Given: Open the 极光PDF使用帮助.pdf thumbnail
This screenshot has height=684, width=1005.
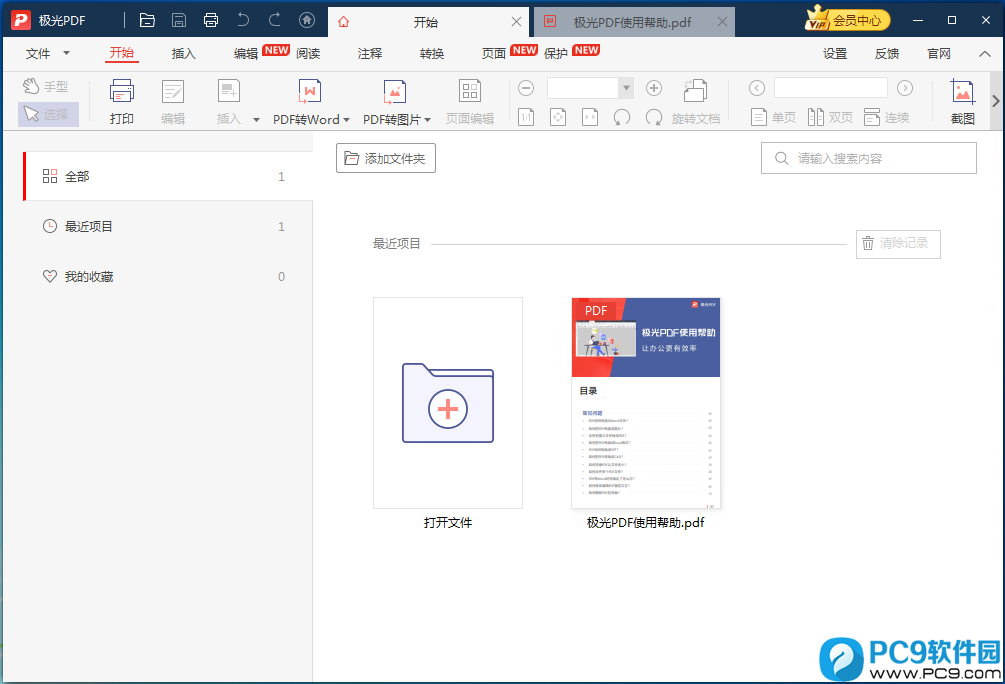Looking at the screenshot, I should click(x=645, y=403).
